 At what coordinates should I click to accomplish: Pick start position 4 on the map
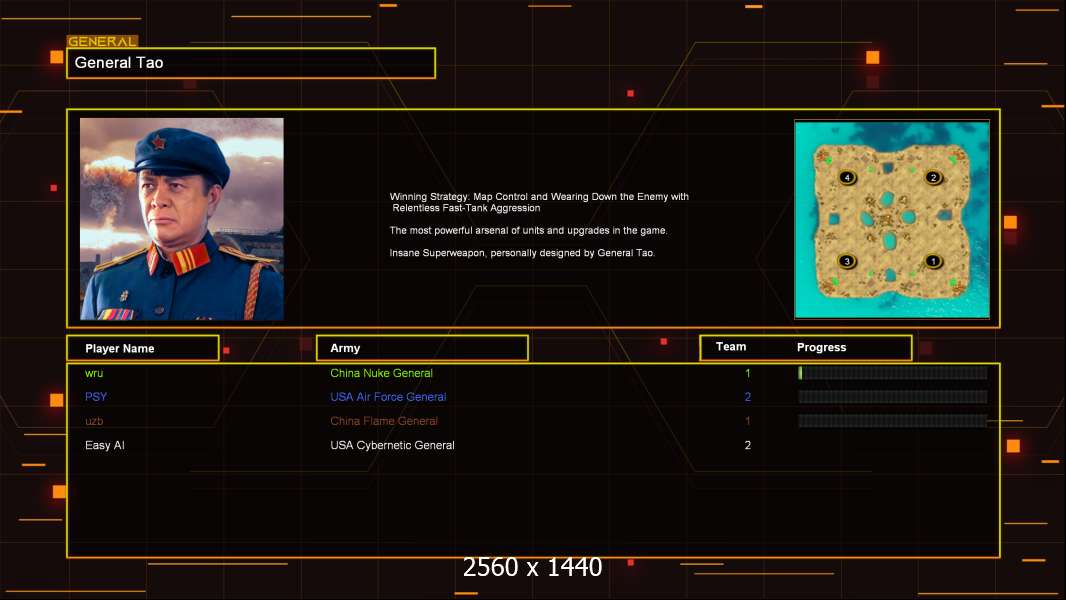847,177
